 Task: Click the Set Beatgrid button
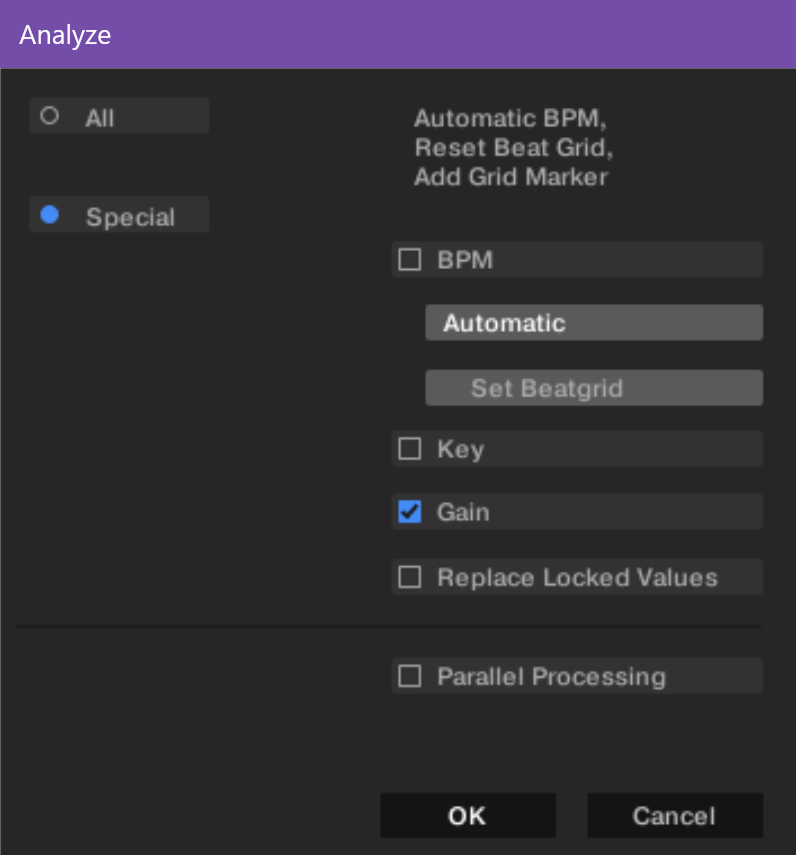pos(594,388)
